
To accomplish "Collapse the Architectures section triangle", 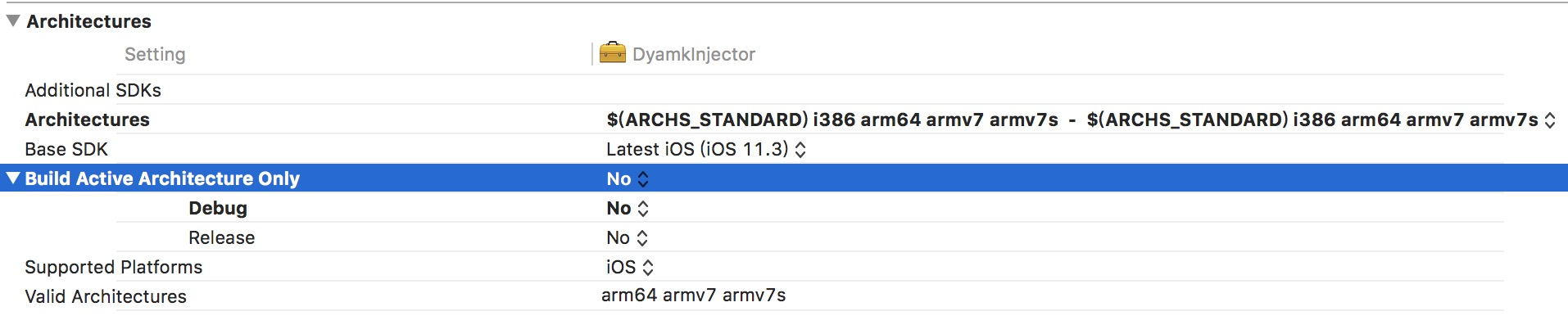I will [13, 20].
